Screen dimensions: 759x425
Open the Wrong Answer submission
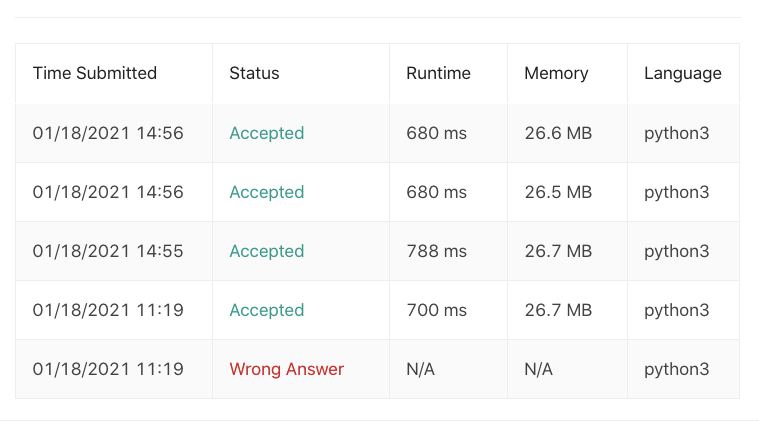pyautogui.click(x=287, y=369)
